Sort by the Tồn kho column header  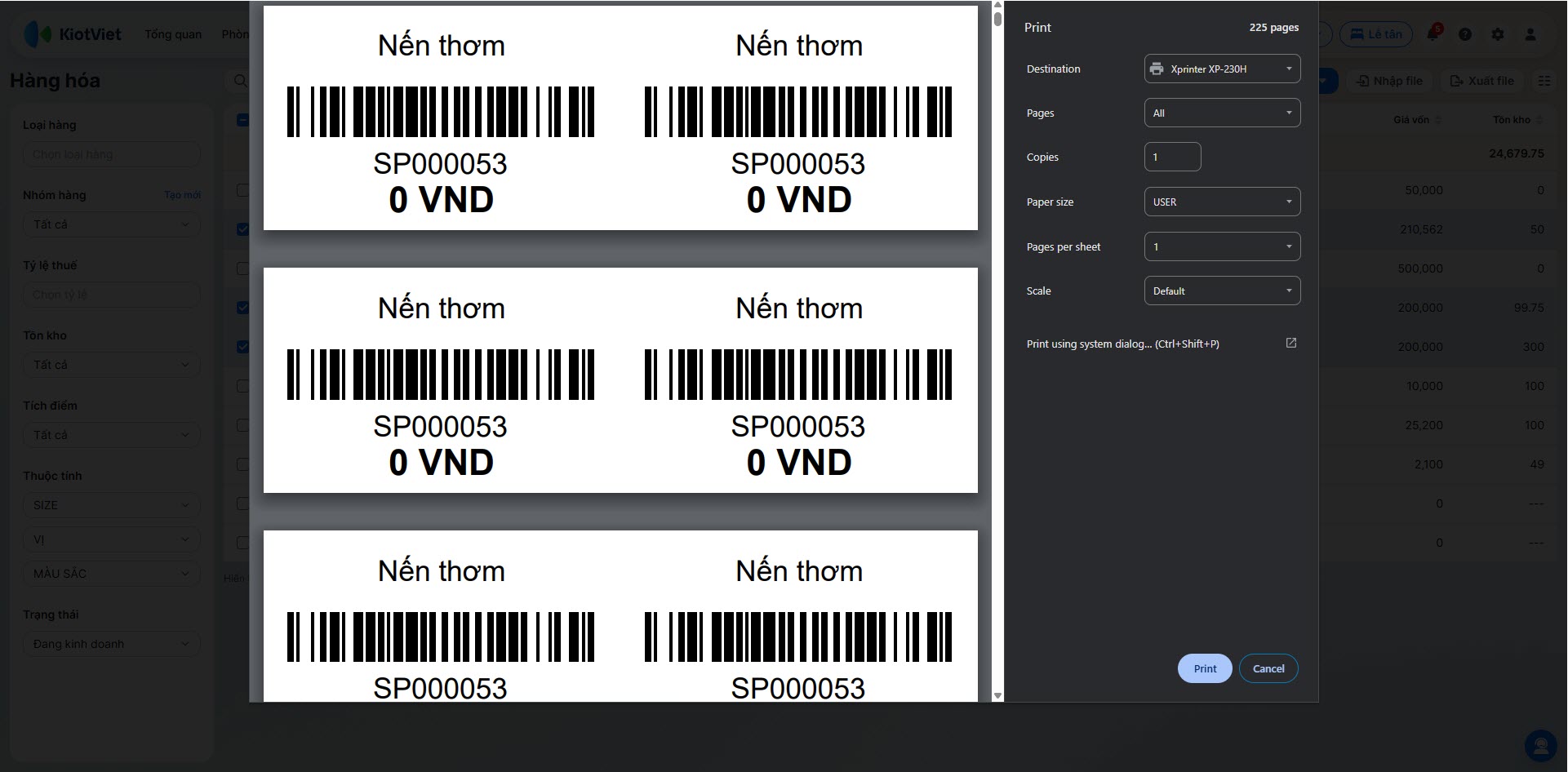1517,120
